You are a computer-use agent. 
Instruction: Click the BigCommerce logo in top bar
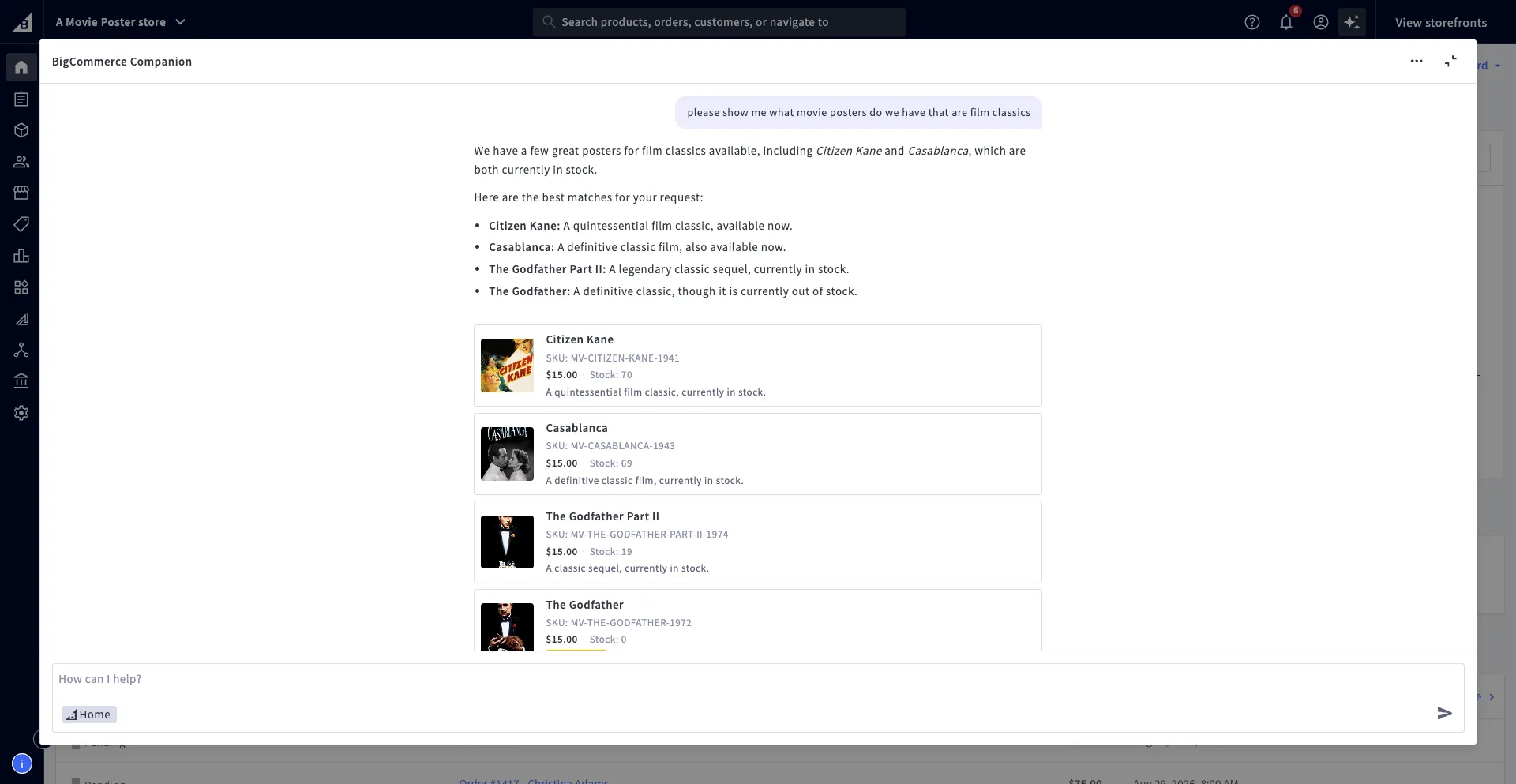[x=22, y=22]
